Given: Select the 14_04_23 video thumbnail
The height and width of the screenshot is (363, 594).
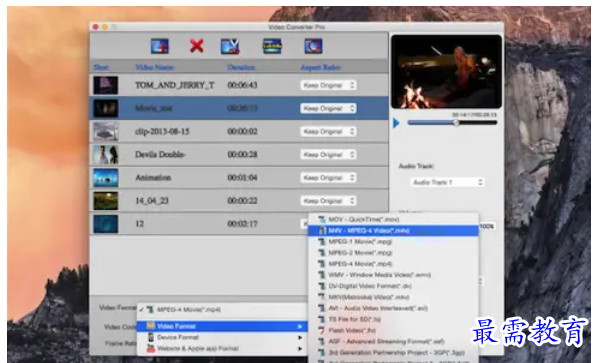Looking at the screenshot, I should click(106, 201).
